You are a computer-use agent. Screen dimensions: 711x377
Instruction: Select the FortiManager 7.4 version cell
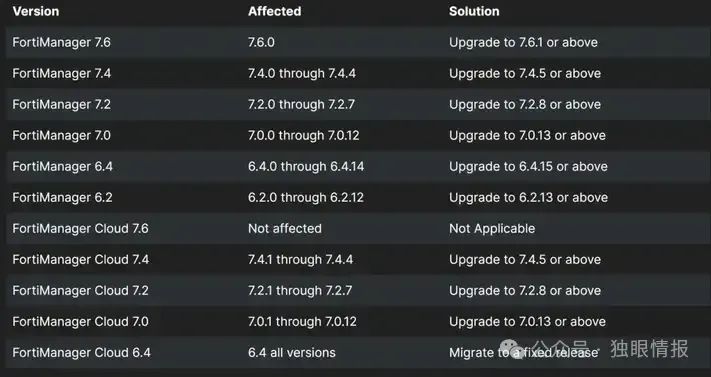coord(62,73)
